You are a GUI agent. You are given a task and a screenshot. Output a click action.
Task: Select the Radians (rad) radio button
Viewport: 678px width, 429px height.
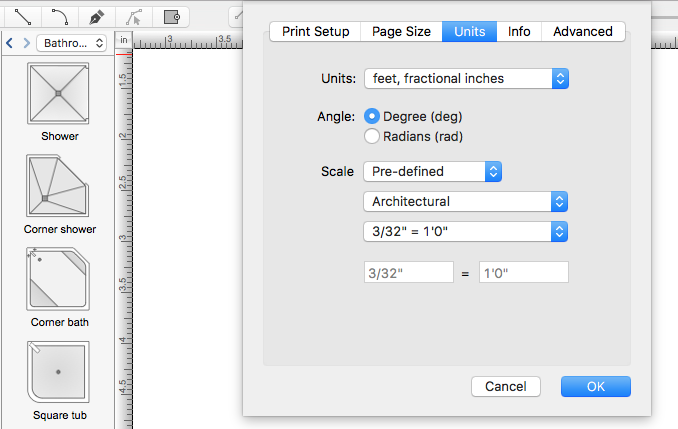point(372,136)
